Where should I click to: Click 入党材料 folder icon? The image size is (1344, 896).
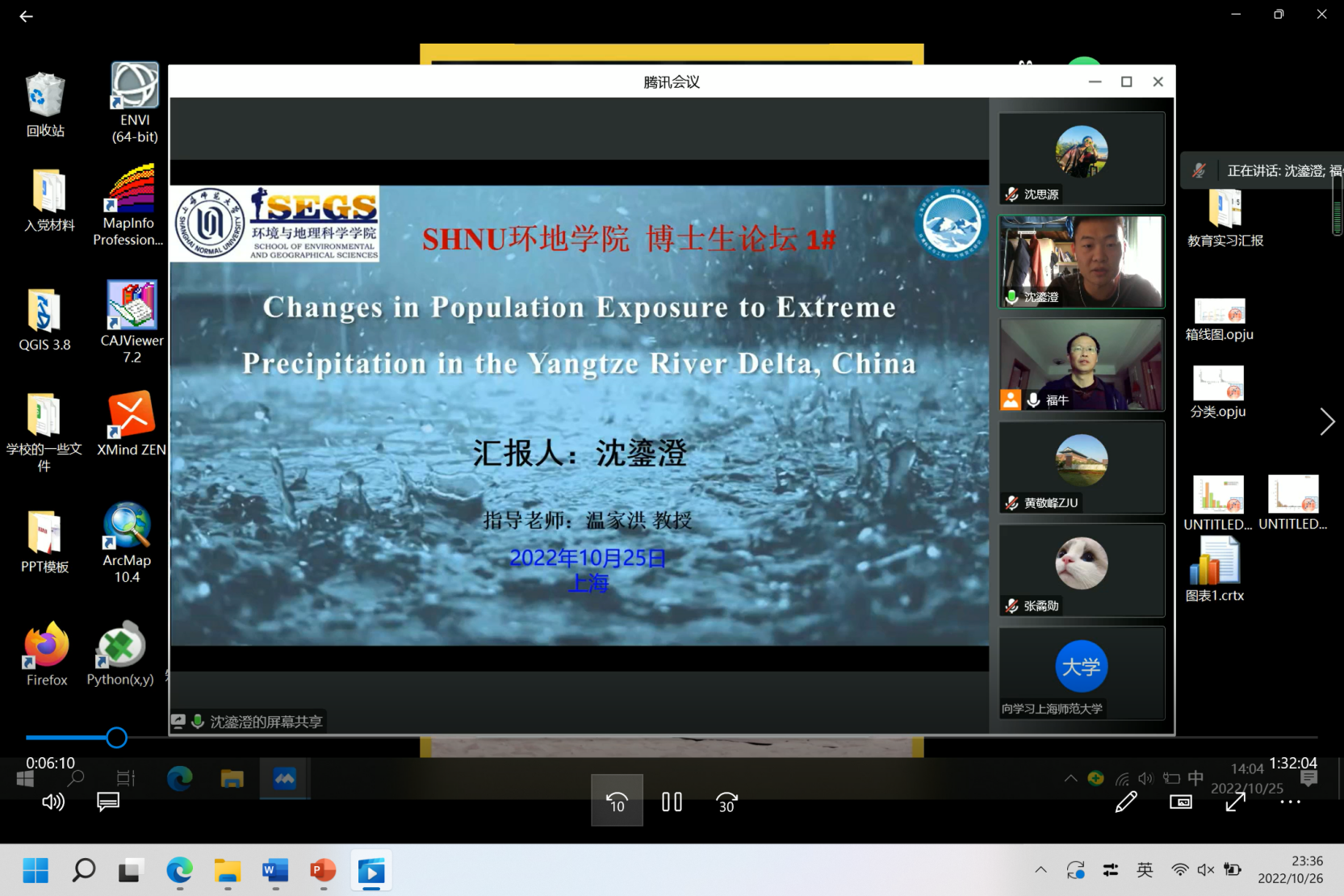(49, 201)
